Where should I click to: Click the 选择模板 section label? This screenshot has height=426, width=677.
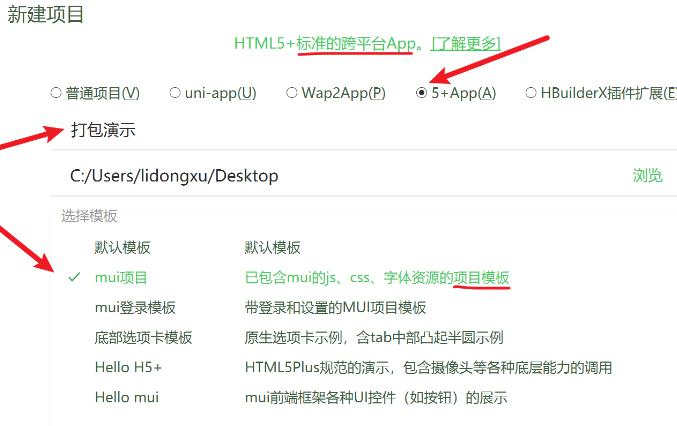click(x=89, y=216)
